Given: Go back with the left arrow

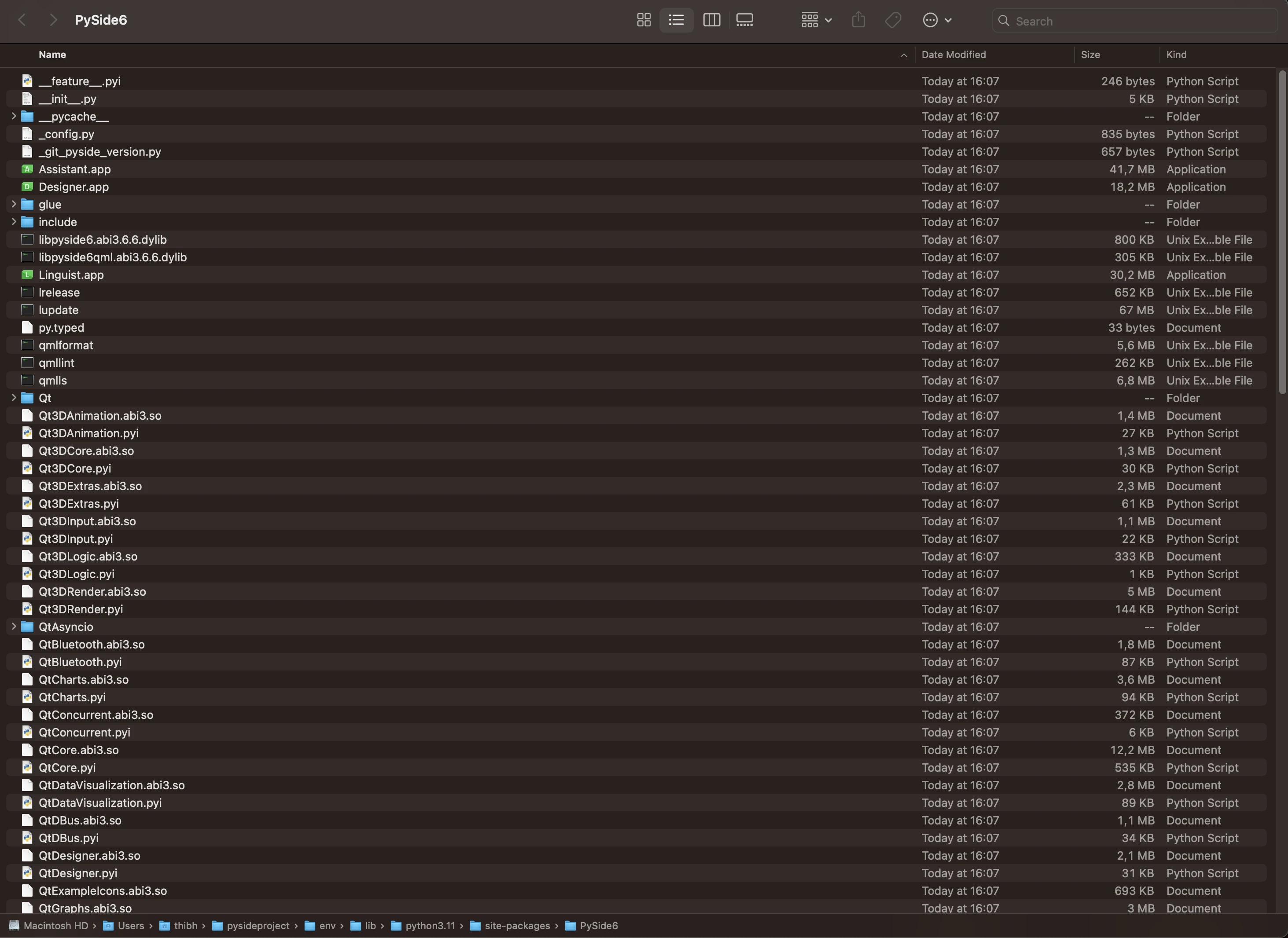Looking at the screenshot, I should [22, 20].
